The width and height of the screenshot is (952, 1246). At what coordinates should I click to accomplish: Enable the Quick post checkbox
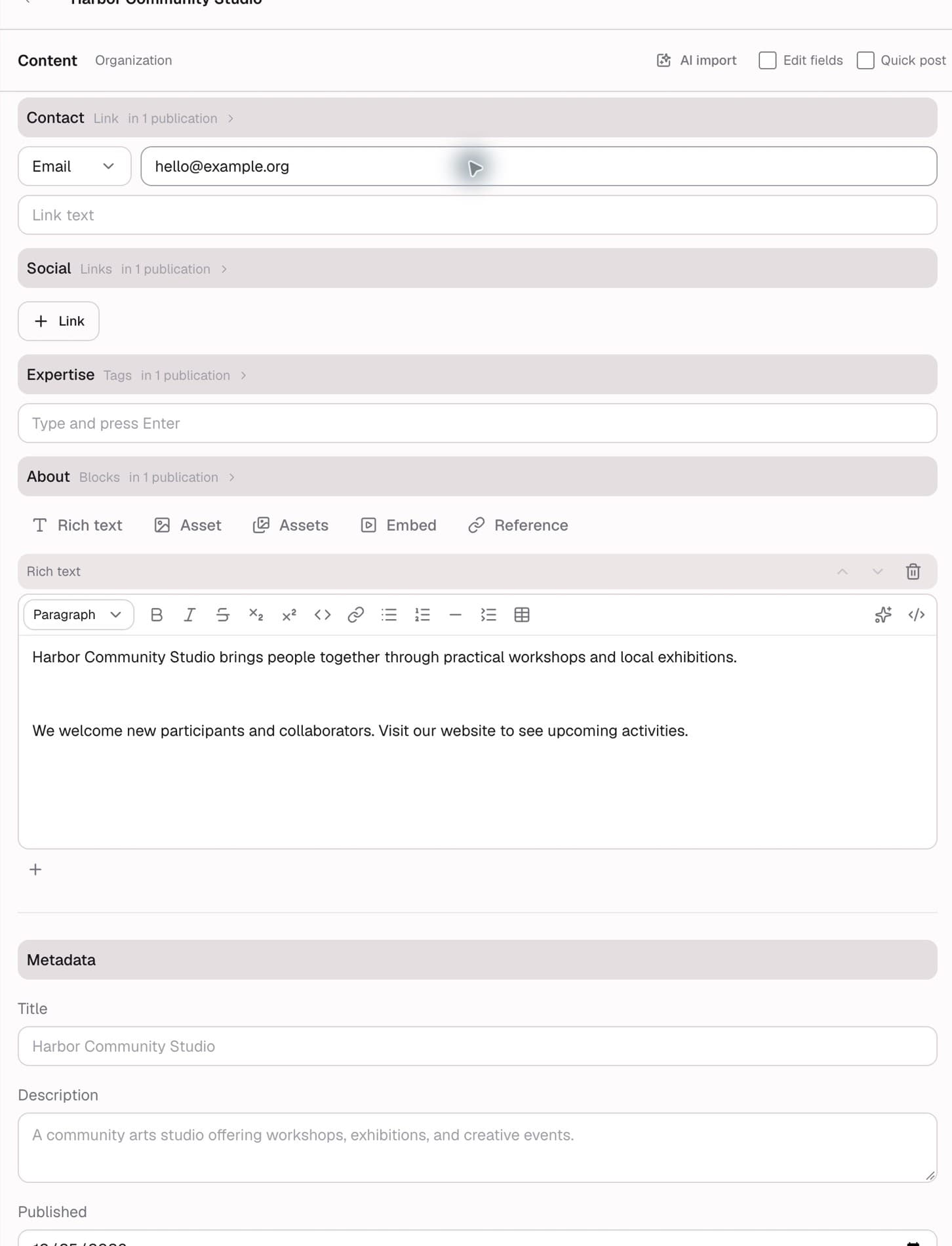click(865, 60)
